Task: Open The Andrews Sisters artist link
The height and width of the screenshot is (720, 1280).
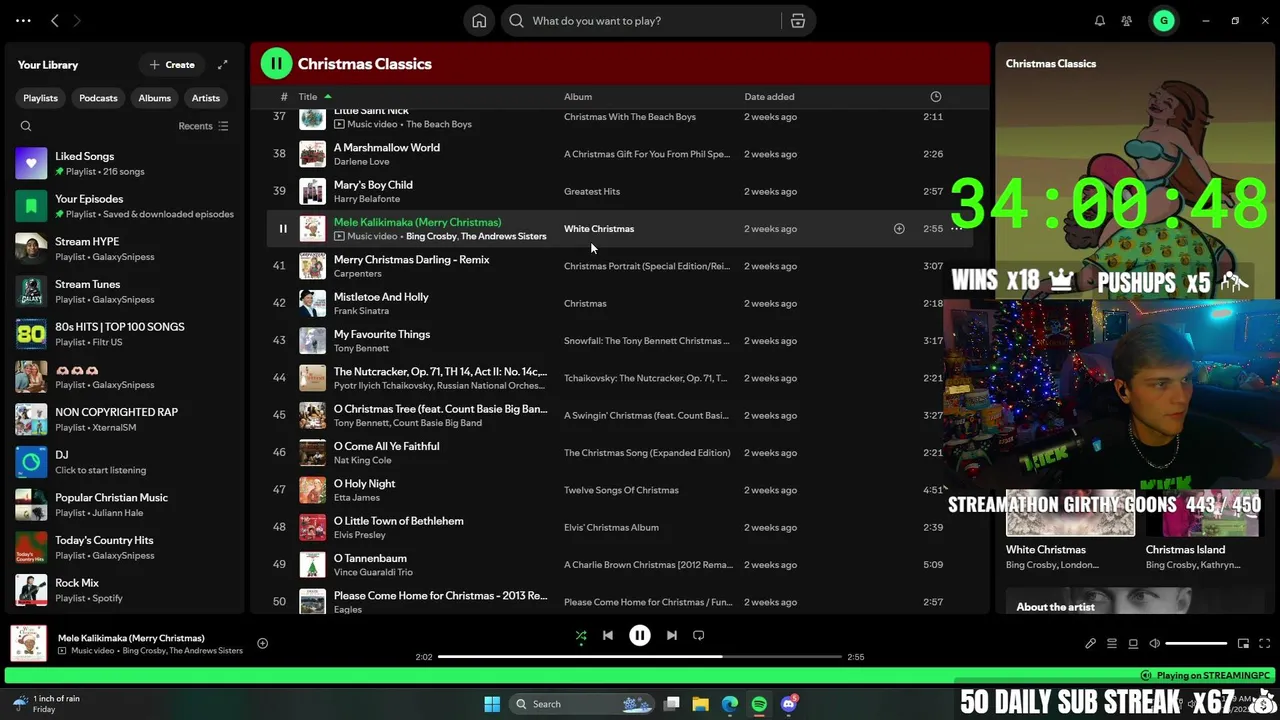Action: 504,236
